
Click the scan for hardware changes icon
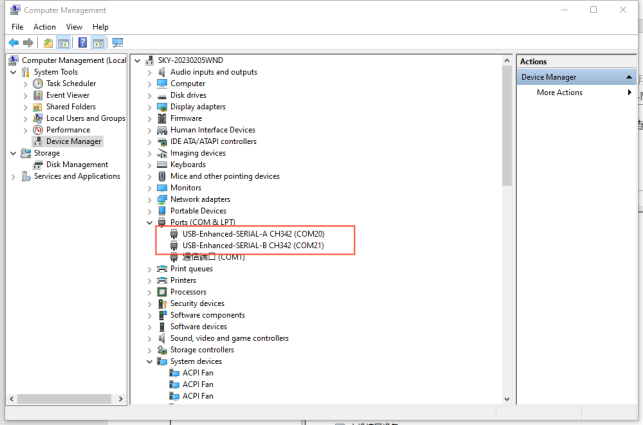coord(117,43)
